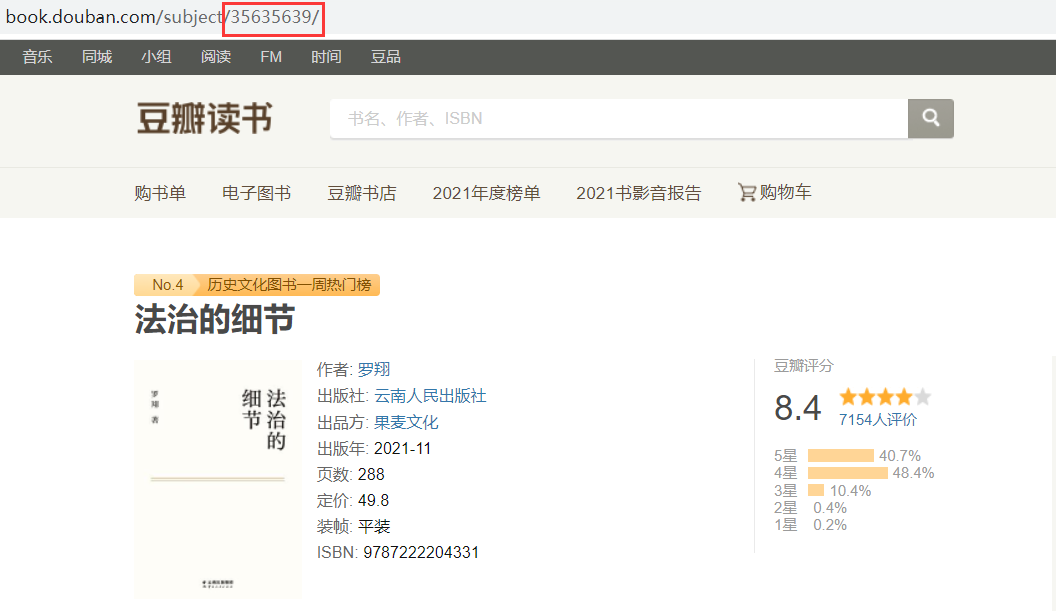The width and height of the screenshot is (1056, 611).
Task: Click producer link 果麦文化
Action: click(406, 422)
